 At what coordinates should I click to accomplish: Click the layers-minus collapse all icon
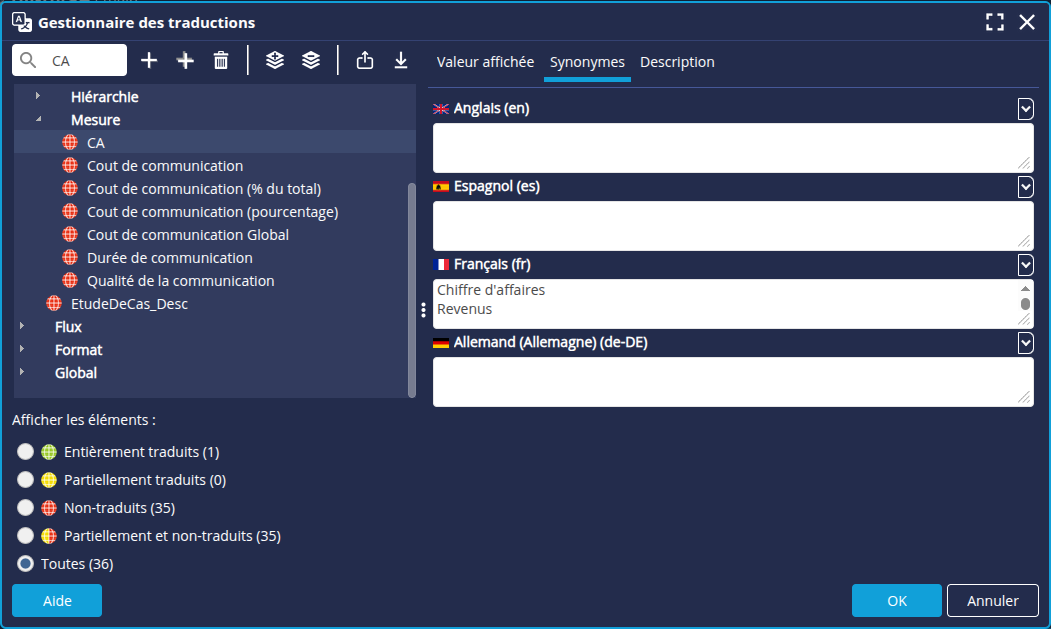click(x=311, y=61)
